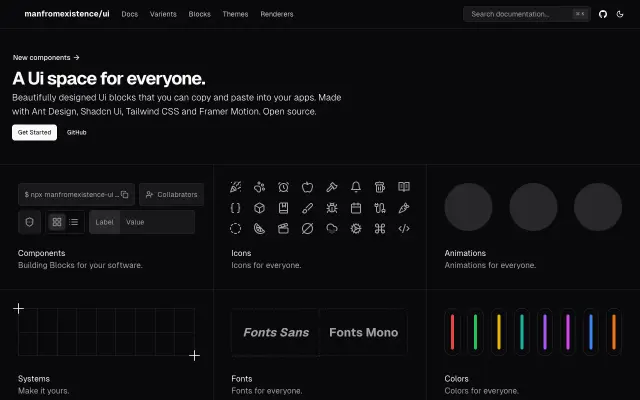Click the gear cog icon
This screenshot has width=640, height=400.
pyautogui.click(x=356, y=229)
